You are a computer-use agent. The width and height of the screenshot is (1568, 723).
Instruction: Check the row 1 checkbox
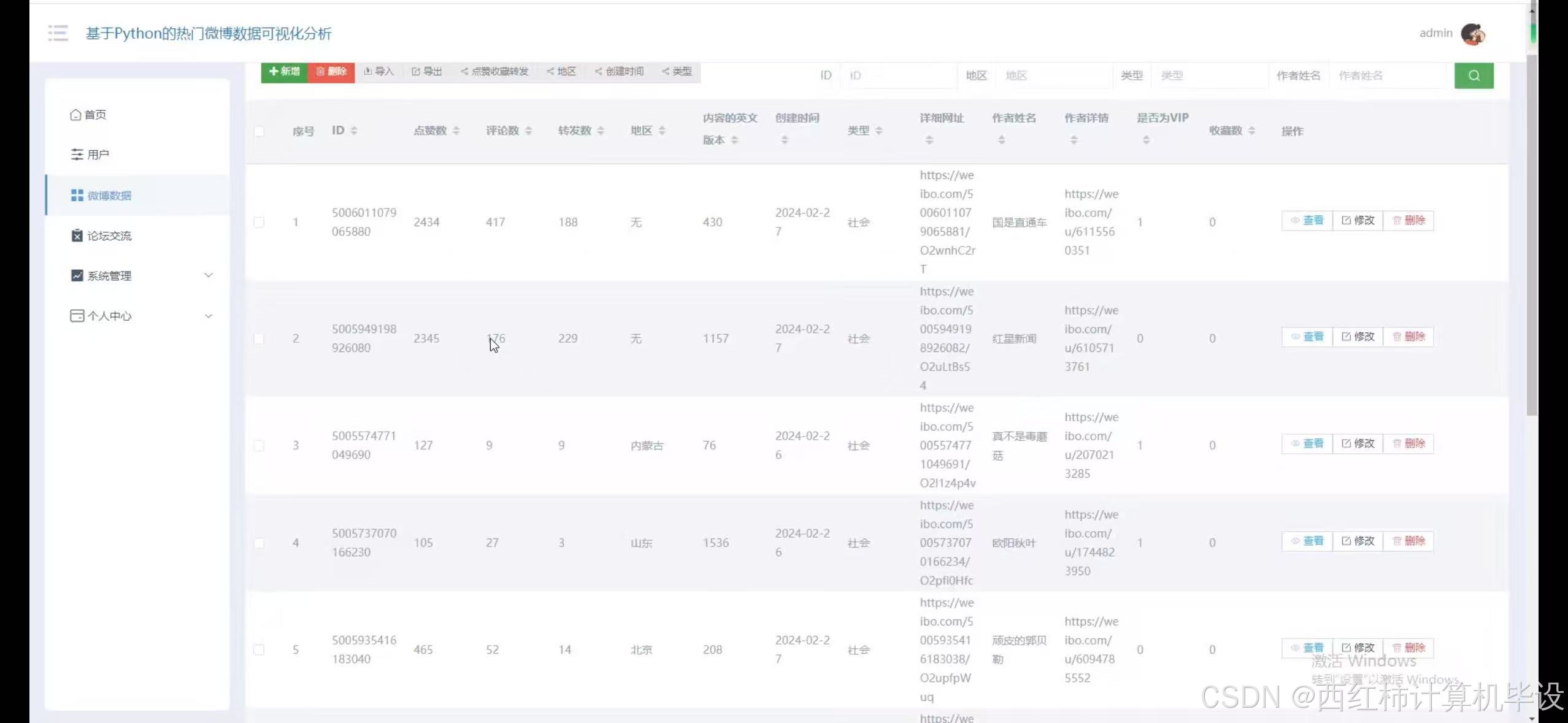(x=259, y=222)
